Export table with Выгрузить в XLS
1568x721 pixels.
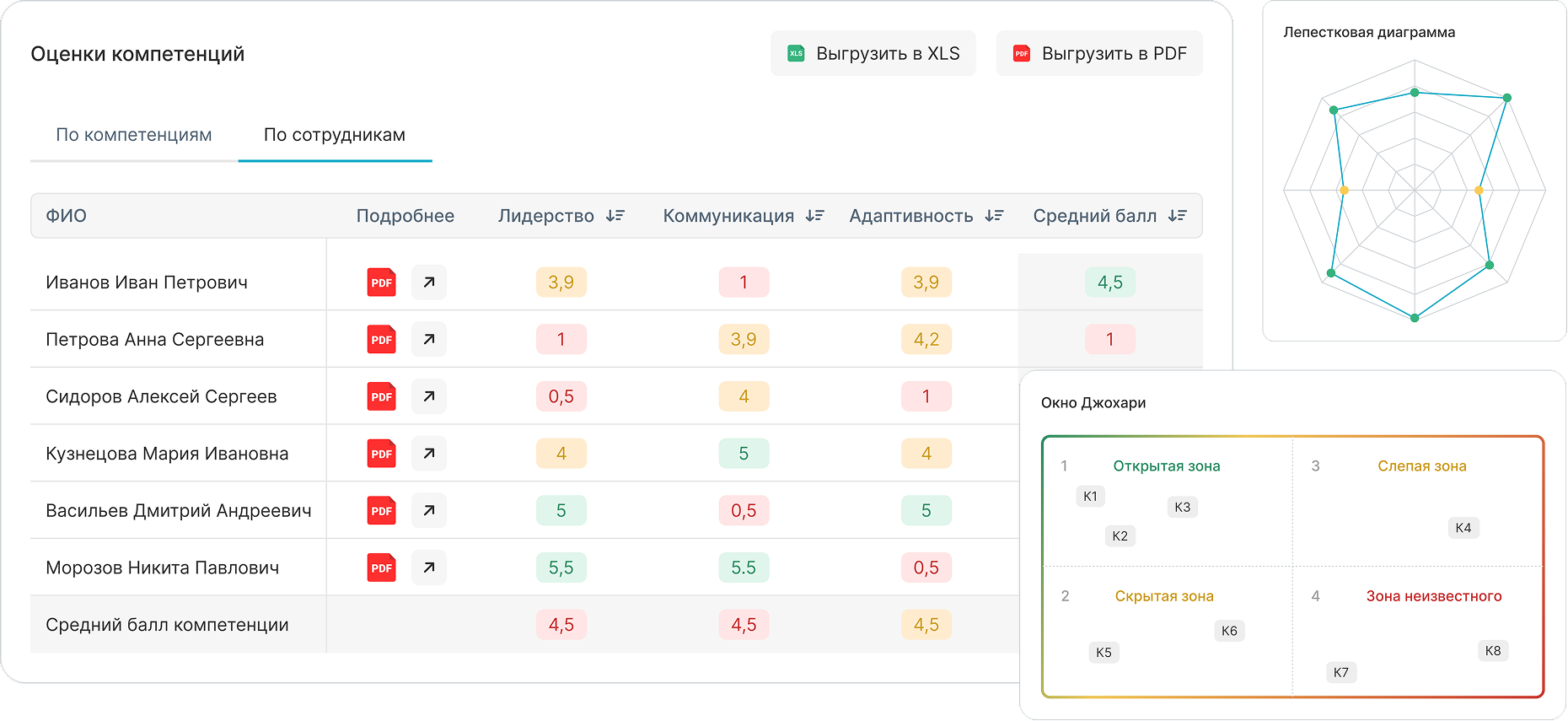coord(873,53)
